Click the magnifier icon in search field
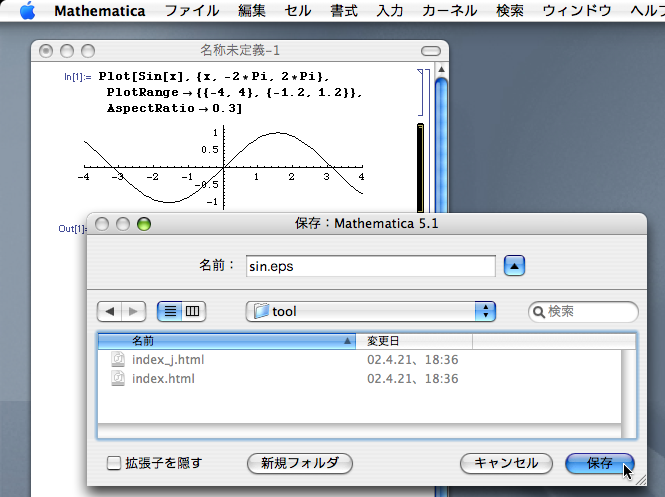The width and height of the screenshot is (665, 497). [538, 312]
